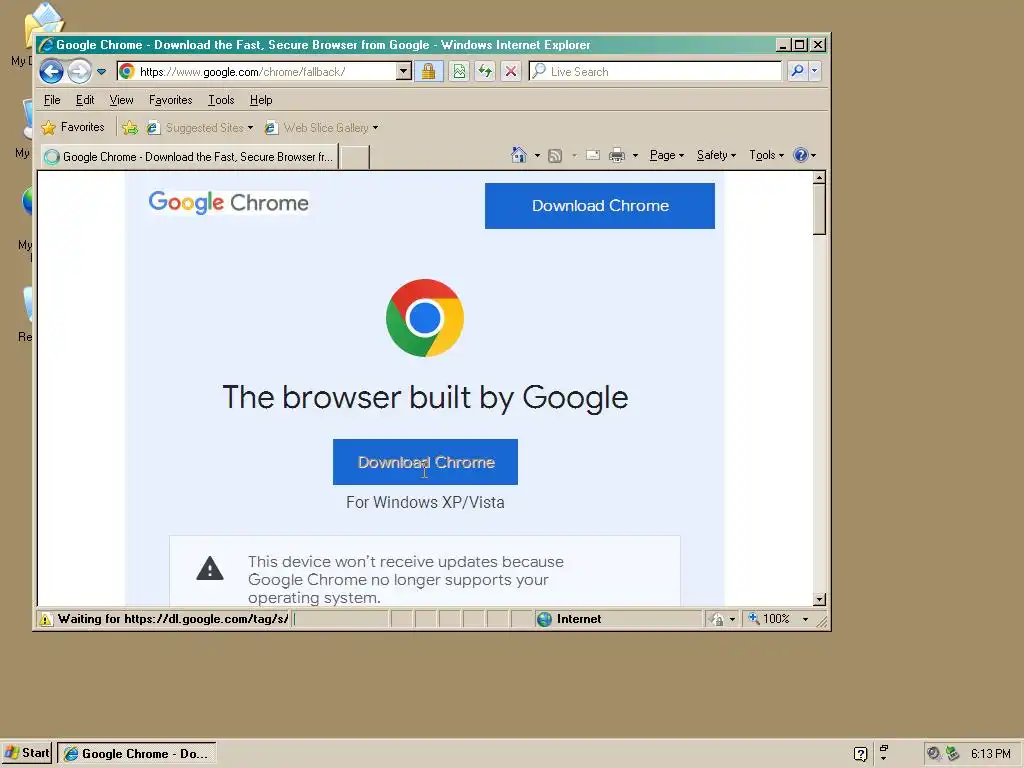Click the Internet zone globe icon
1024x768 pixels.
click(544, 619)
